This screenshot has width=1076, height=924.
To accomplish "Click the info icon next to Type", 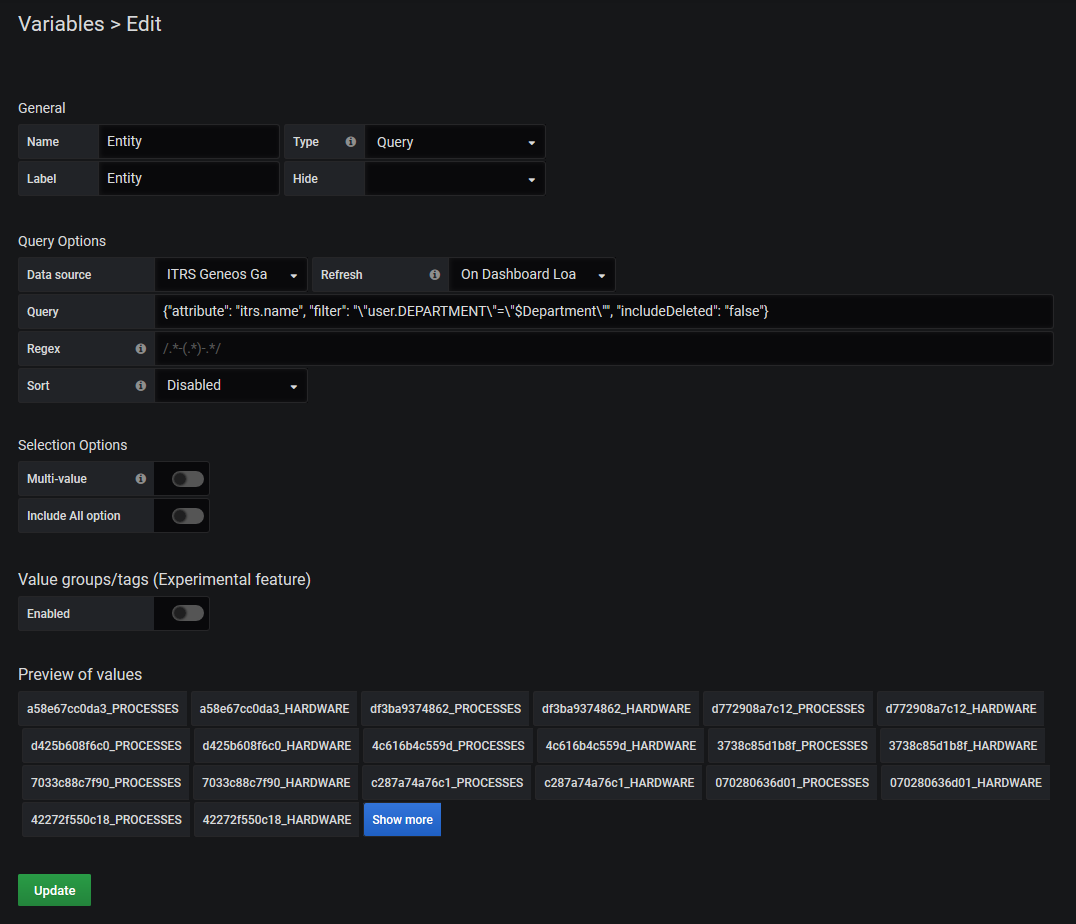I will 351,142.
